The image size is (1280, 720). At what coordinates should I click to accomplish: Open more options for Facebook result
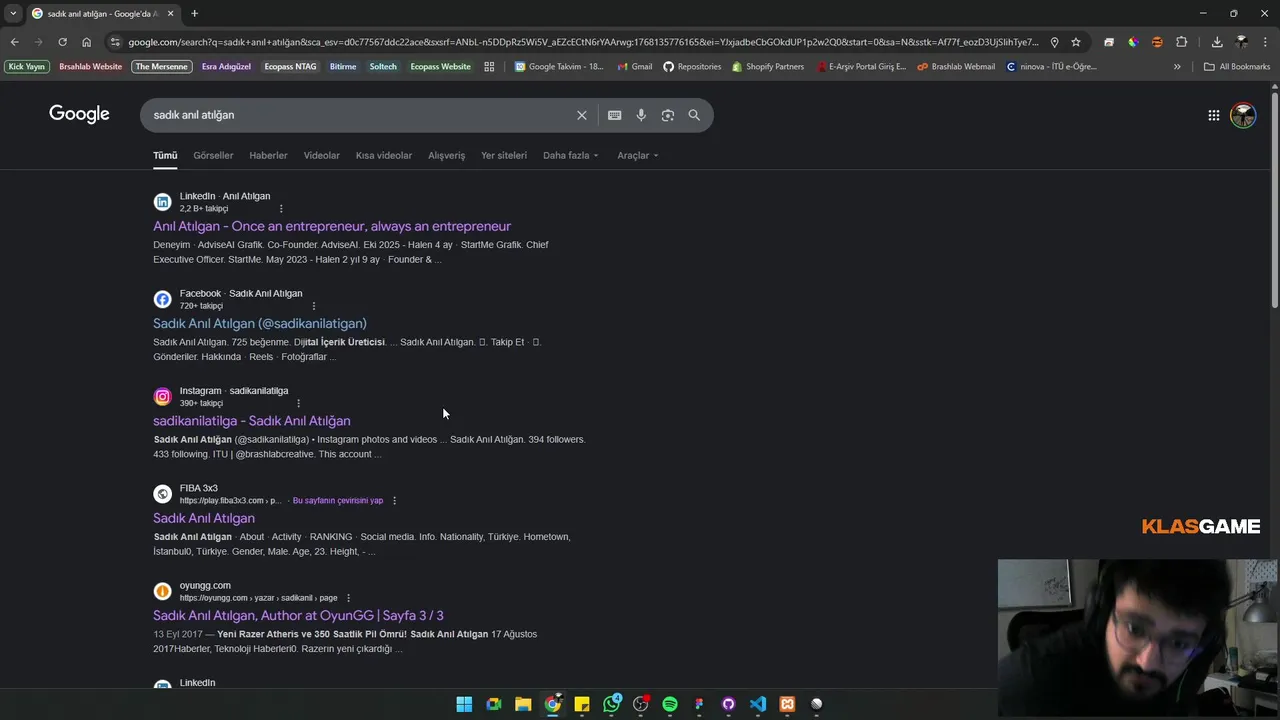click(x=314, y=306)
